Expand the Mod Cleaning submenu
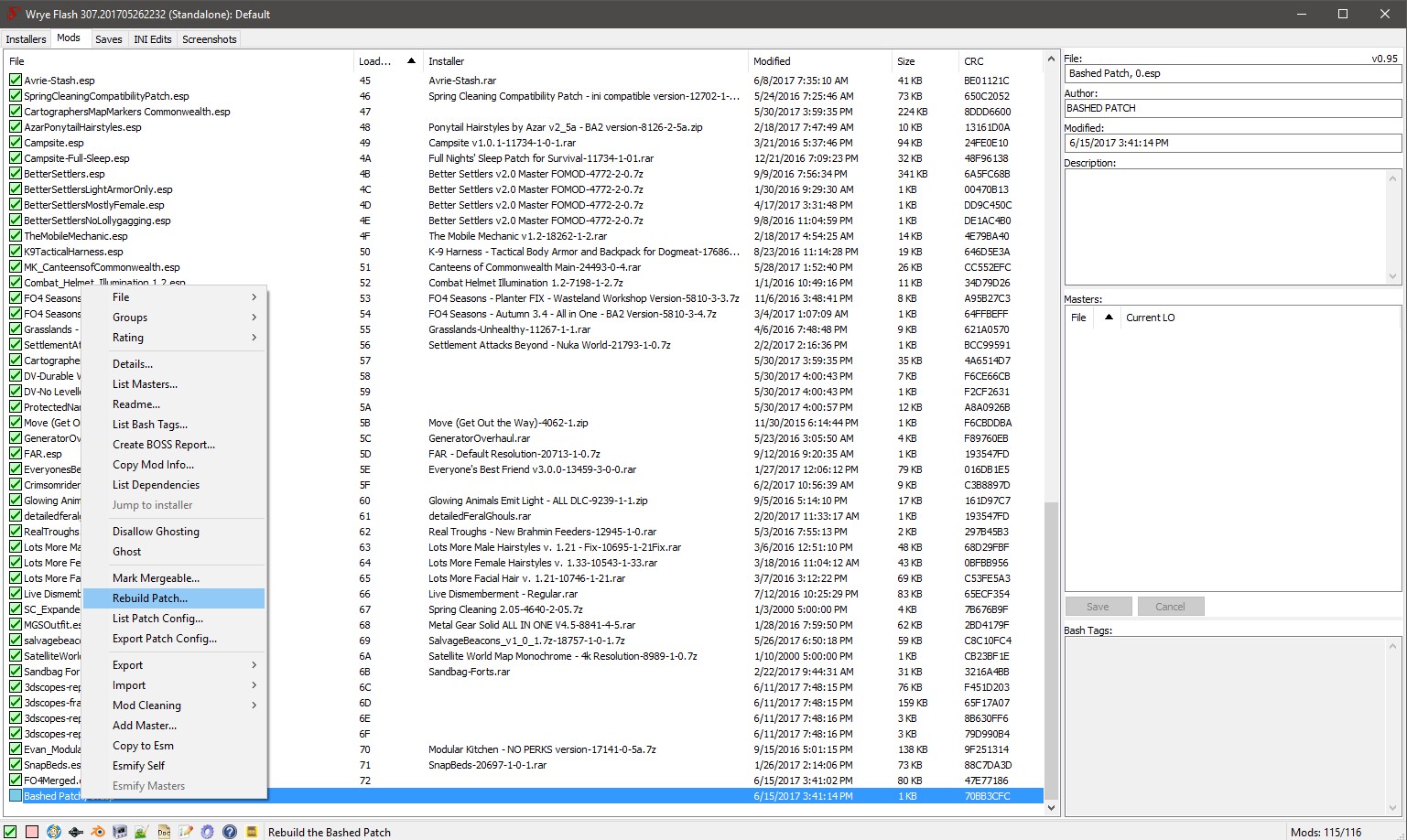The image size is (1407, 840). [x=174, y=705]
